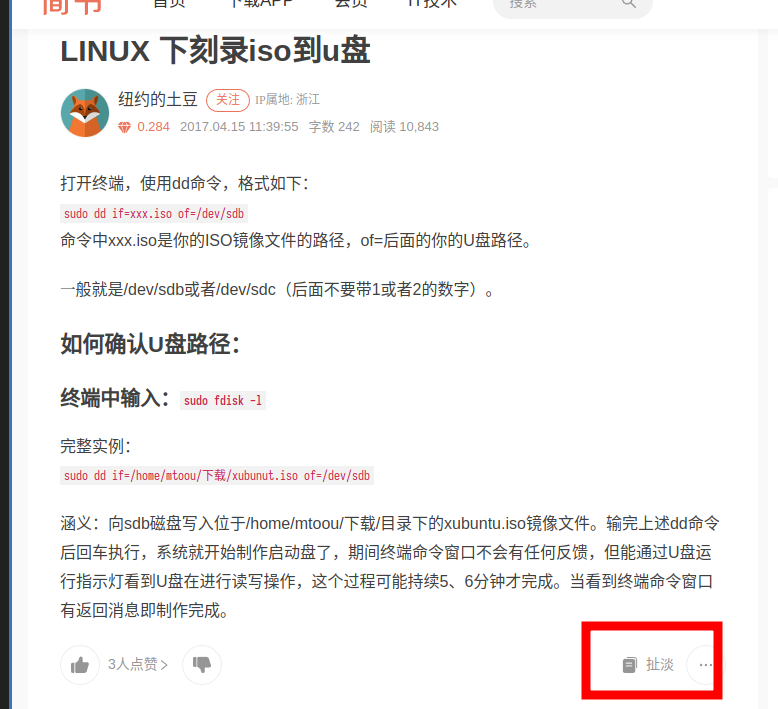Select the IT技术 navigation item
Image resolution: width=778 pixels, height=709 pixels.
click(432, 4)
